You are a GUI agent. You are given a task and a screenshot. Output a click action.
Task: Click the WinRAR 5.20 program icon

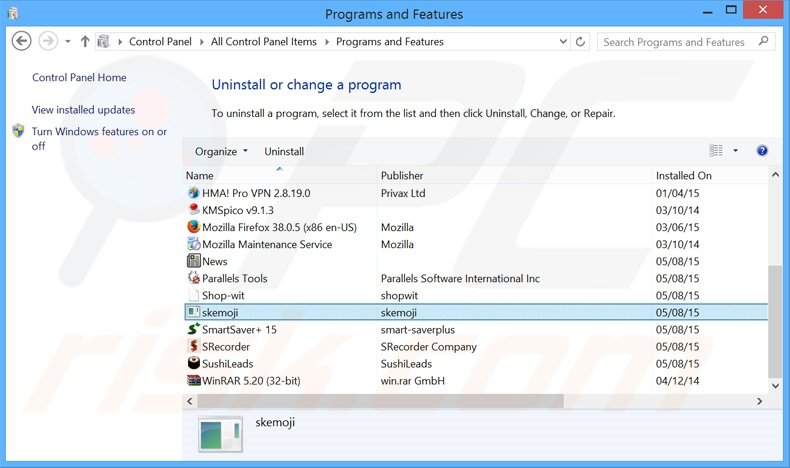194,380
